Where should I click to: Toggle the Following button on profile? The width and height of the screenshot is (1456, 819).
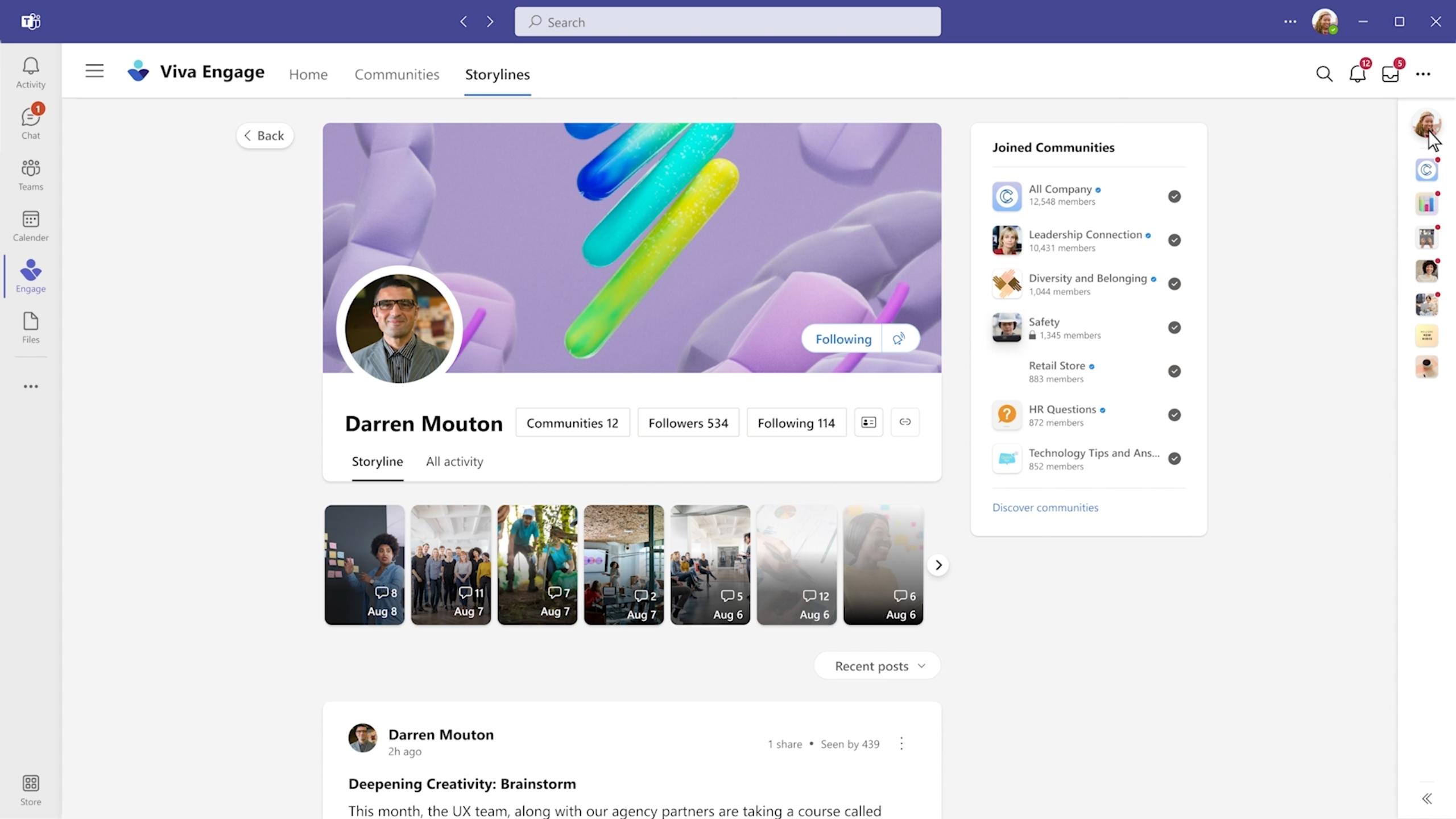click(843, 339)
